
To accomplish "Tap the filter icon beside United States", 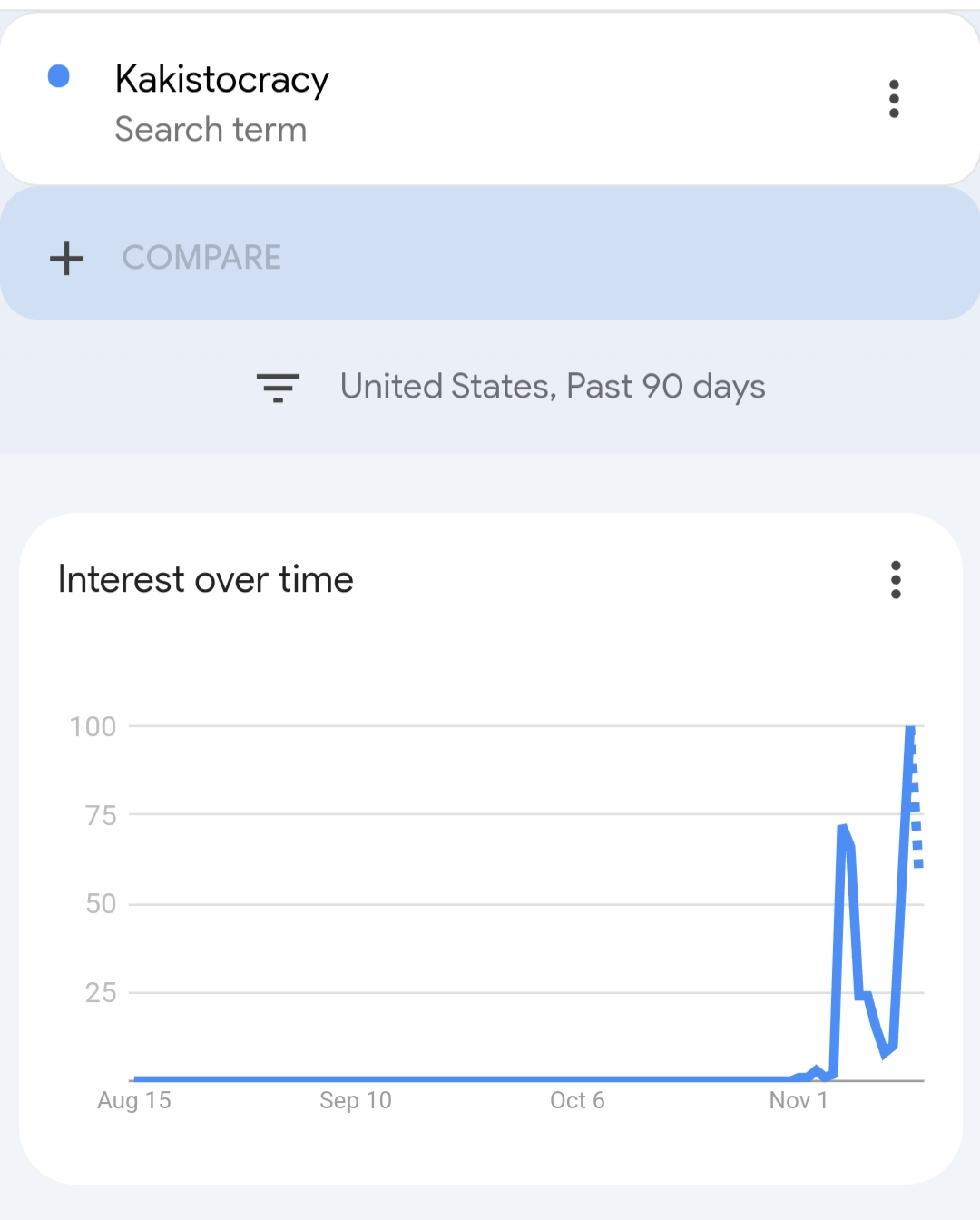I will (278, 388).
